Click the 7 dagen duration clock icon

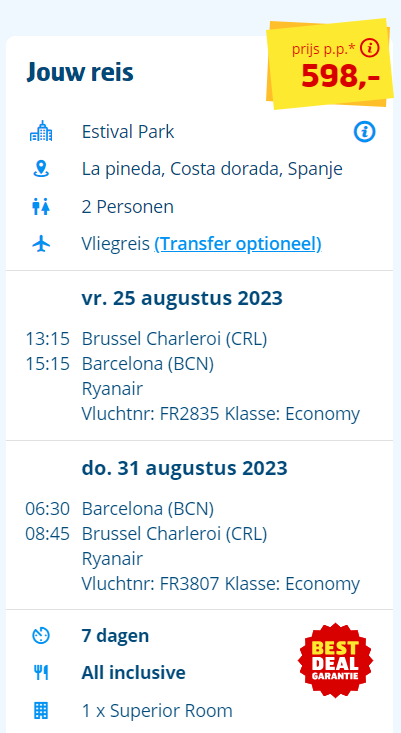click(41, 636)
